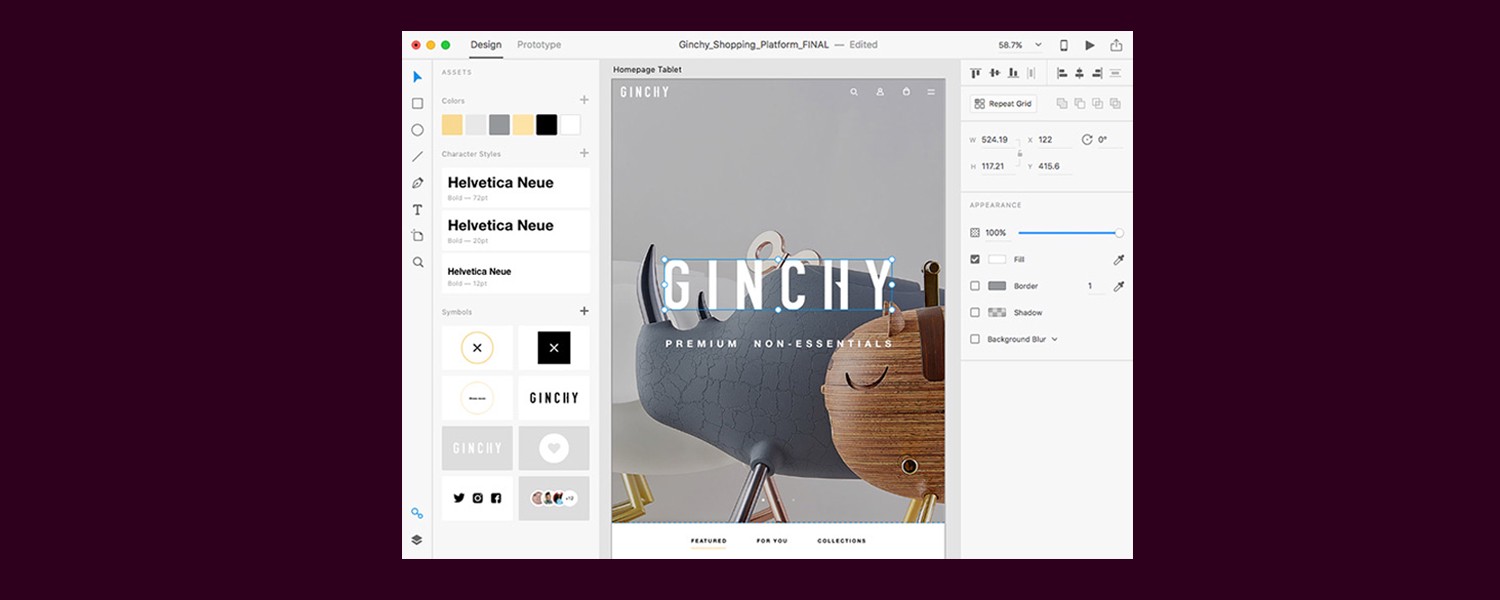Switch to the Prototype tab

(x=539, y=45)
